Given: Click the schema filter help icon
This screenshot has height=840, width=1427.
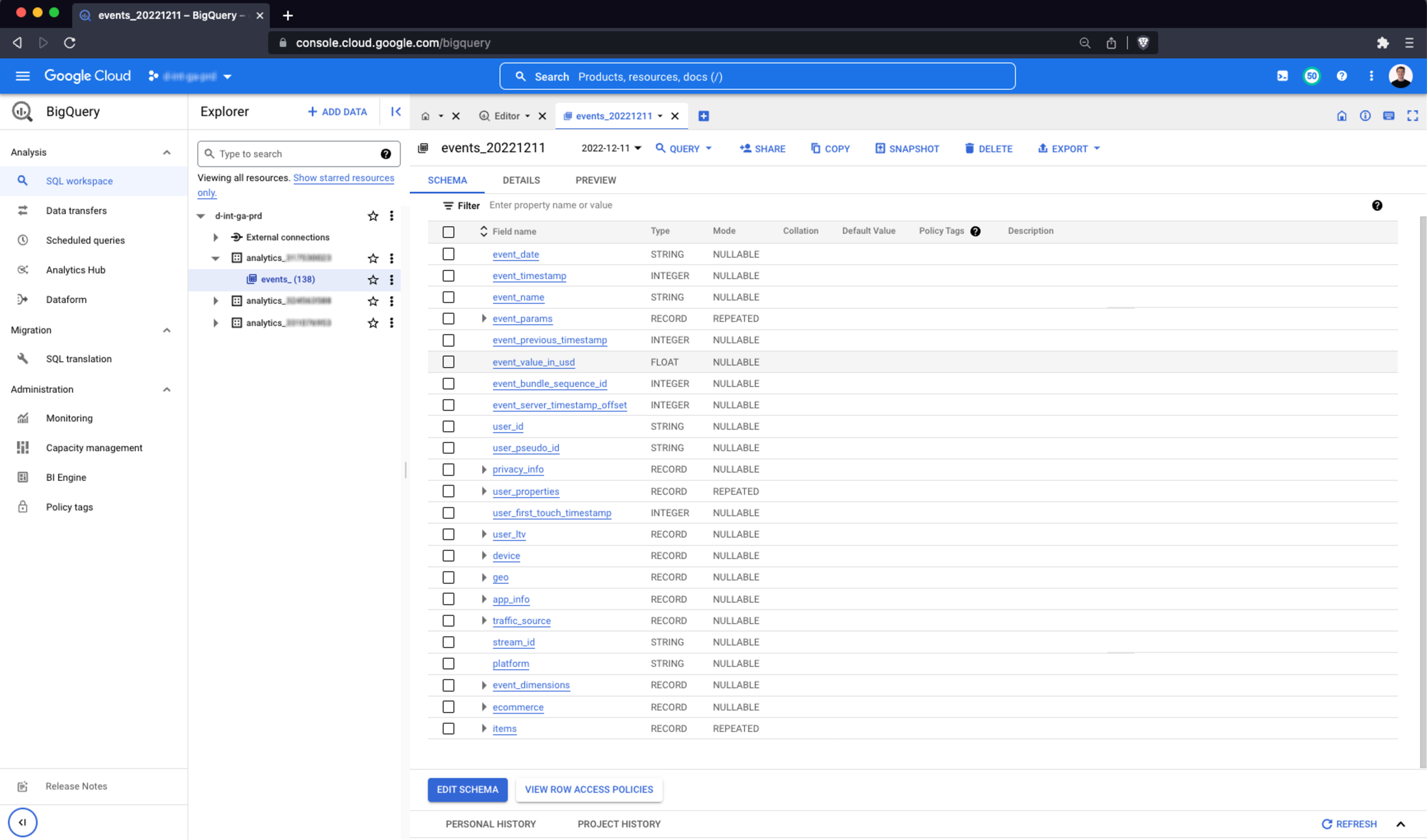Looking at the screenshot, I should tap(1377, 206).
